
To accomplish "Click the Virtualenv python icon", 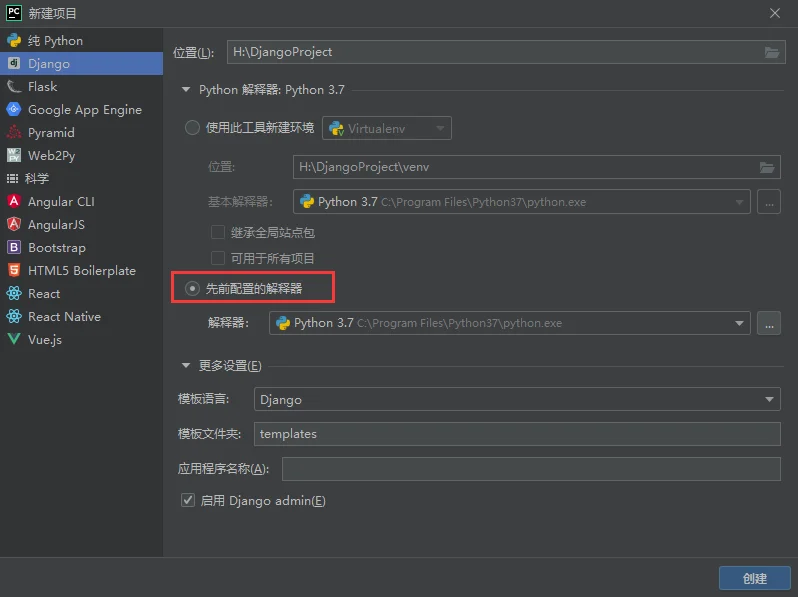I will coord(336,129).
